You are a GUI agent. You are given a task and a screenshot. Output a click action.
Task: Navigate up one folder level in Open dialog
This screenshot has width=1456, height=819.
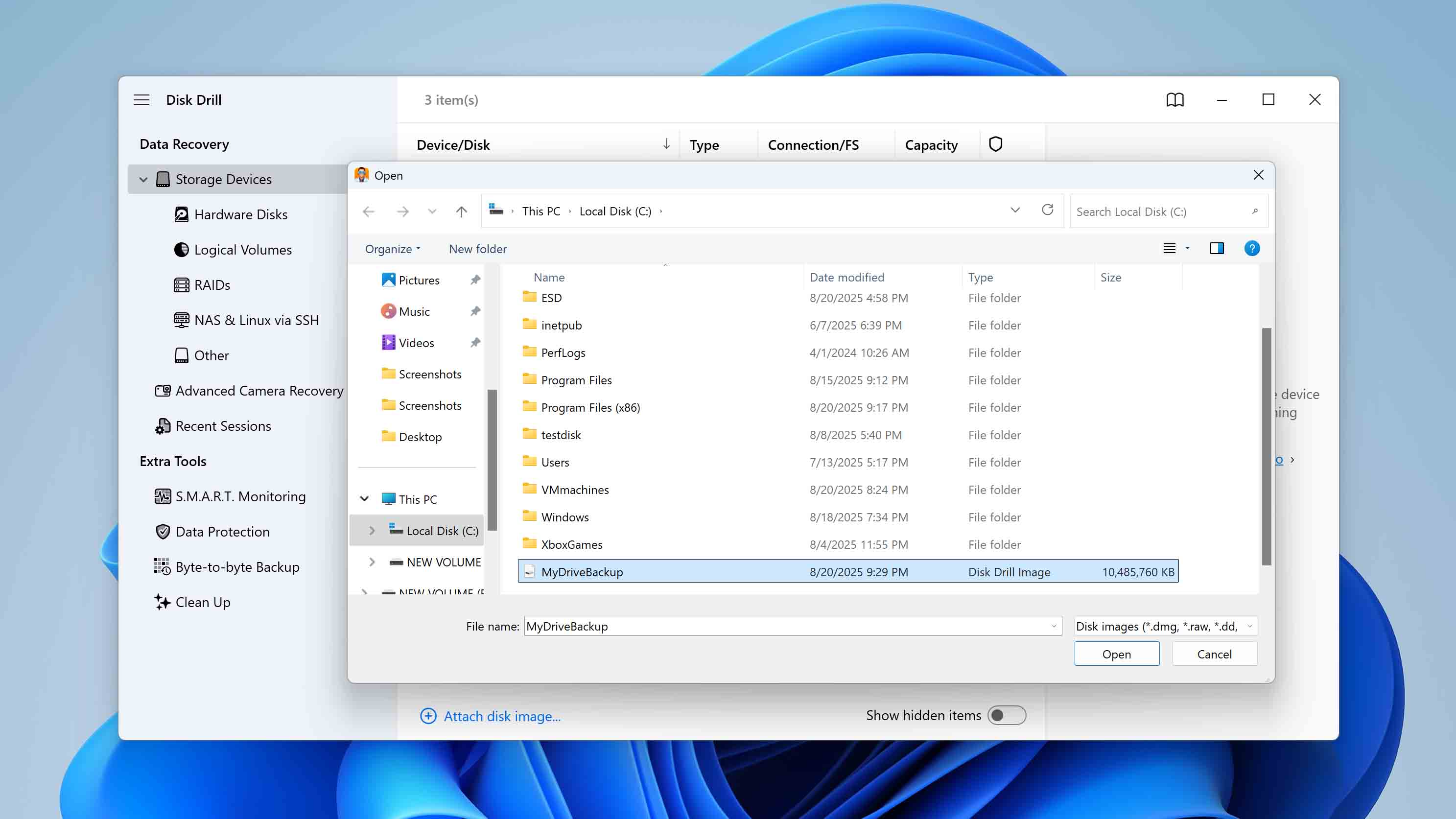[x=461, y=211]
